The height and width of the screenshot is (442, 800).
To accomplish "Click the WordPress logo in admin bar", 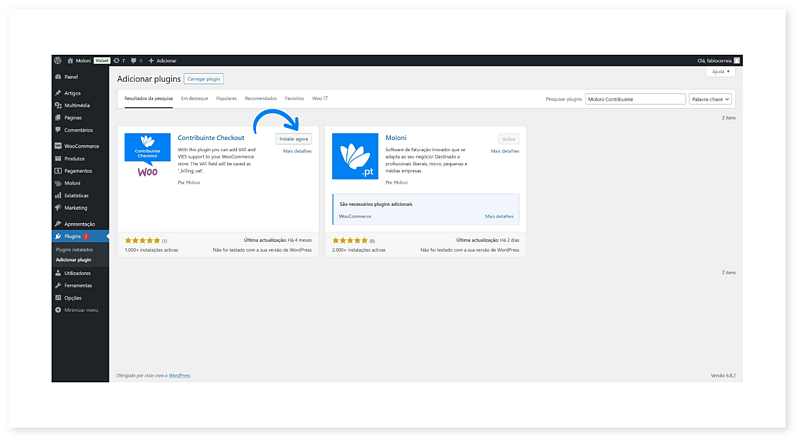I will [x=58, y=60].
